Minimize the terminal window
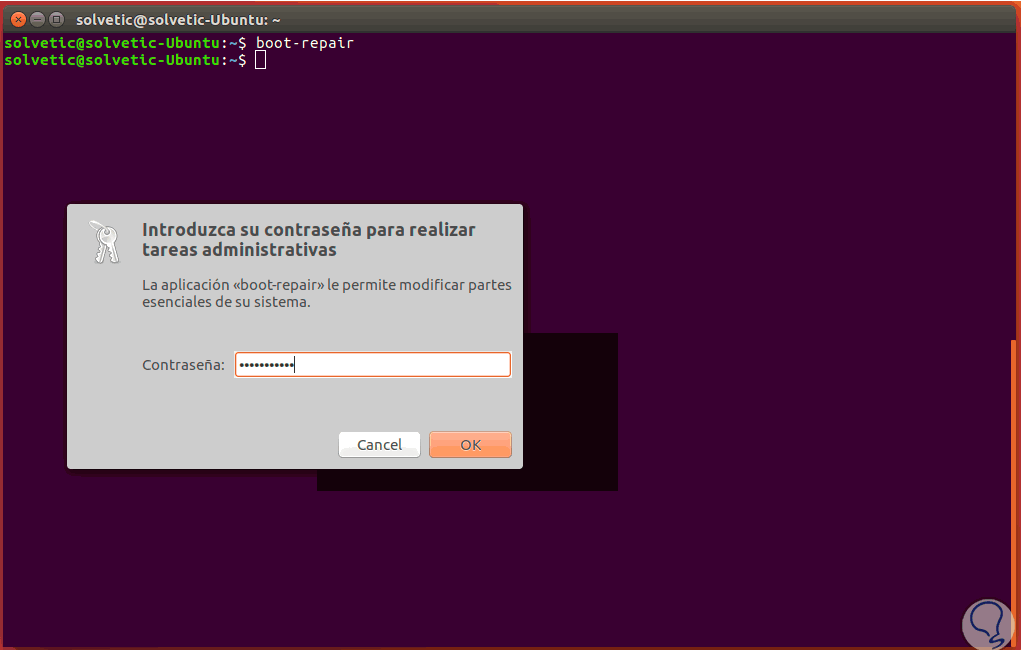Viewport: 1021px width, 650px height. (x=37, y=20)
